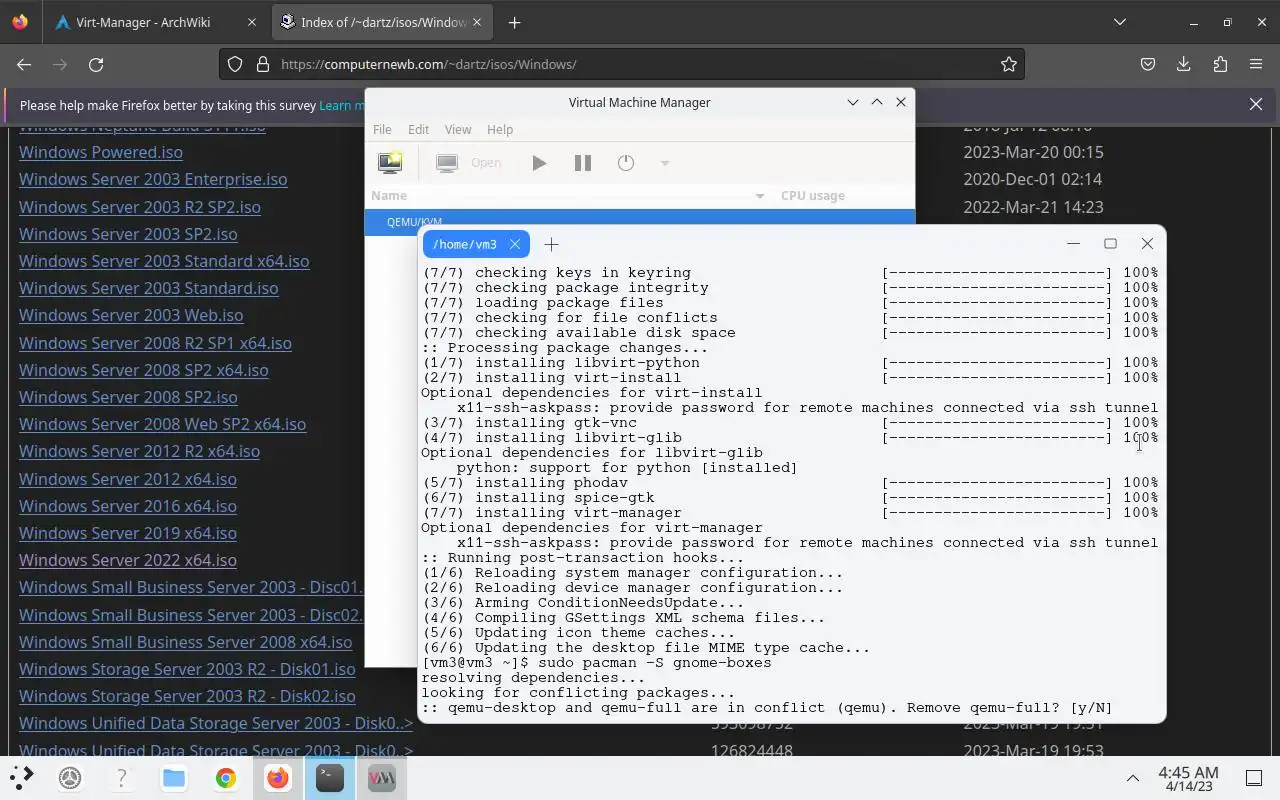
Task: Click the Firefox logo icon in tab bar
Action: click(x=20, y=22)
